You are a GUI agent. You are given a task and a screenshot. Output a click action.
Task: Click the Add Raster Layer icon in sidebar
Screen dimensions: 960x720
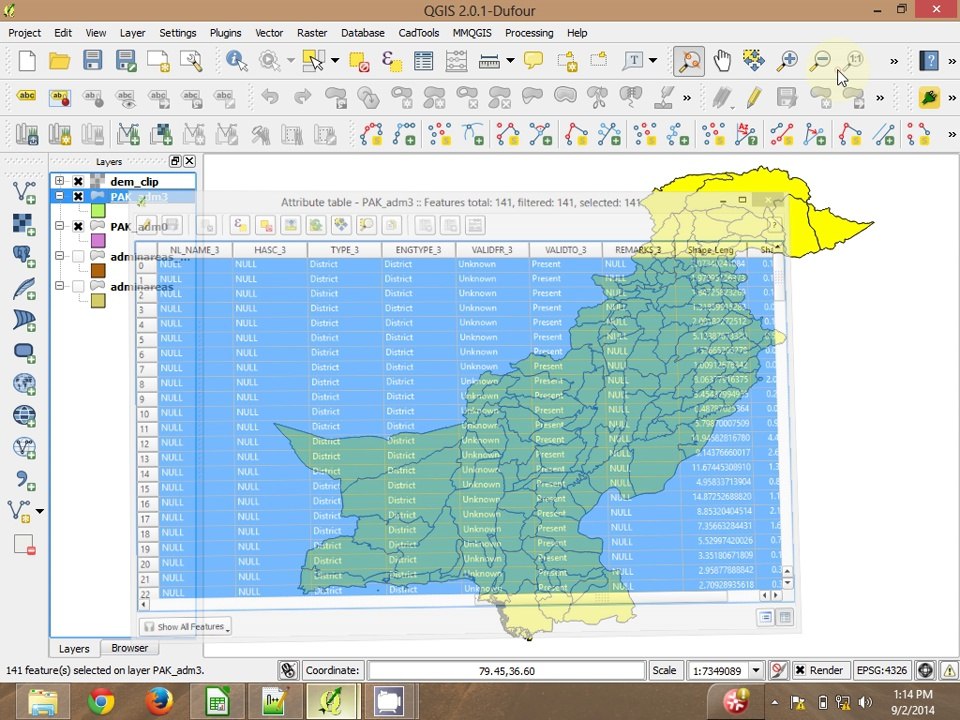24,224
